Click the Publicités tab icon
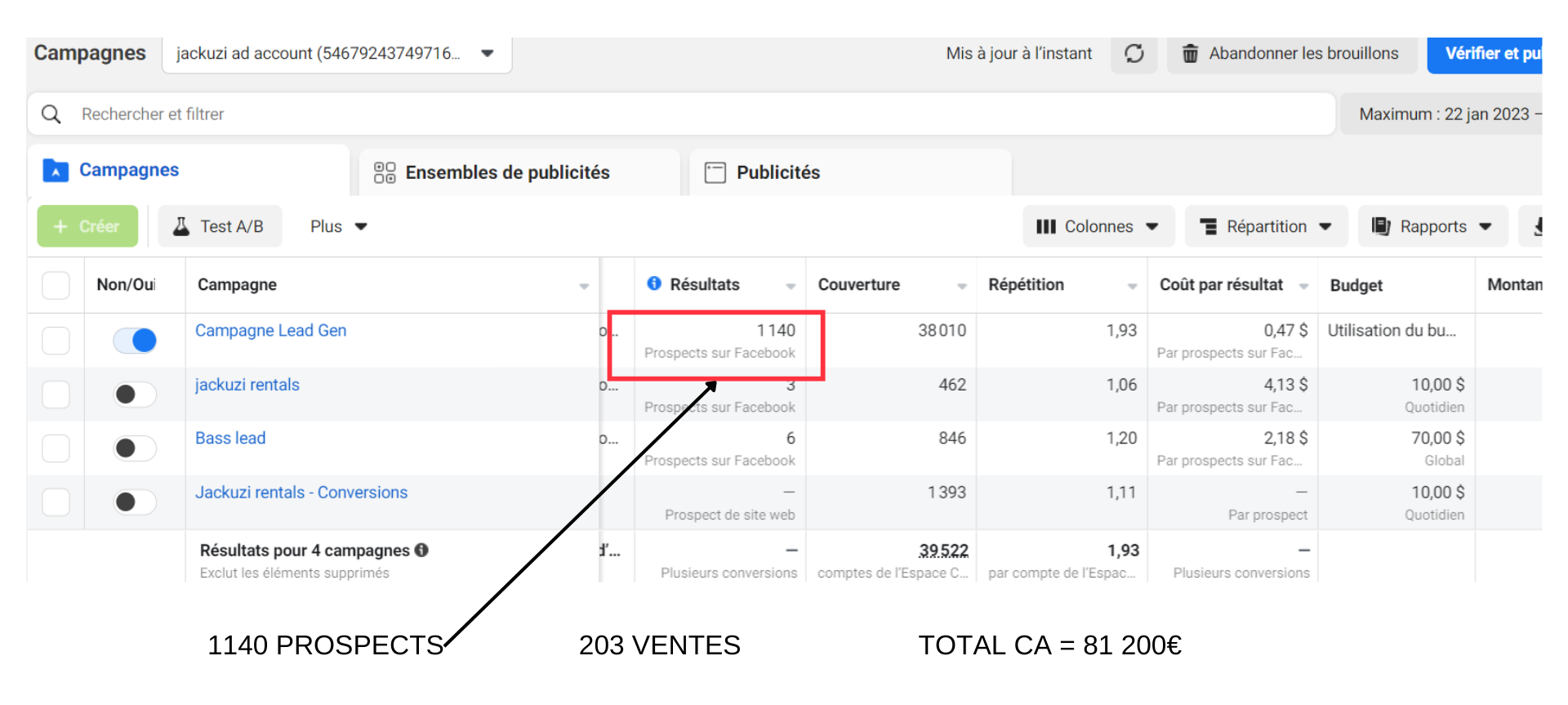Viewport: 1568px width, 705px height. click(x=715, y=172)
